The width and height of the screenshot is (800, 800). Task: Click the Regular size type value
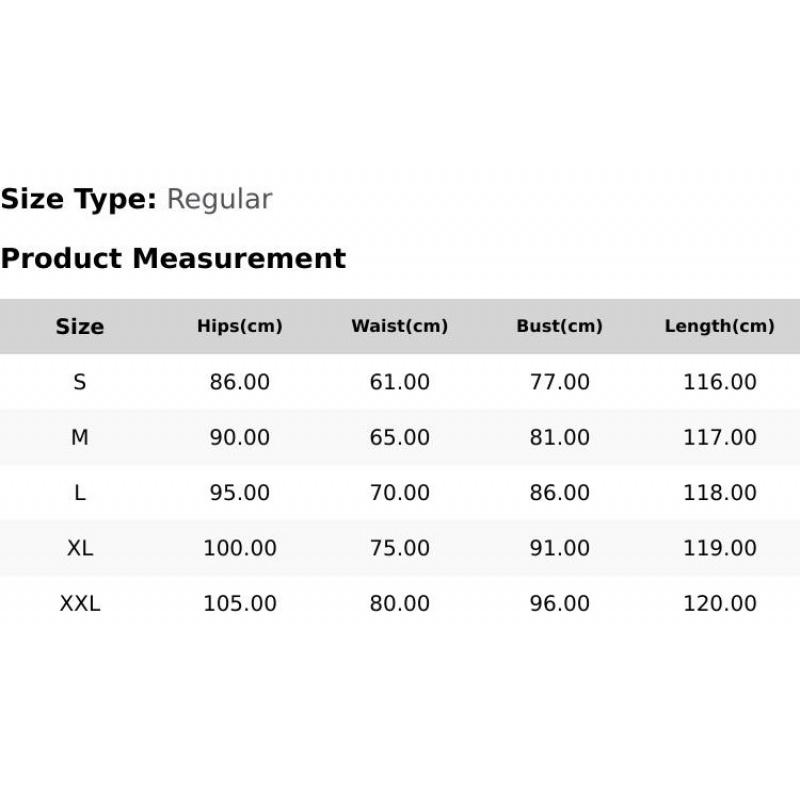click(x=219, y=199)
